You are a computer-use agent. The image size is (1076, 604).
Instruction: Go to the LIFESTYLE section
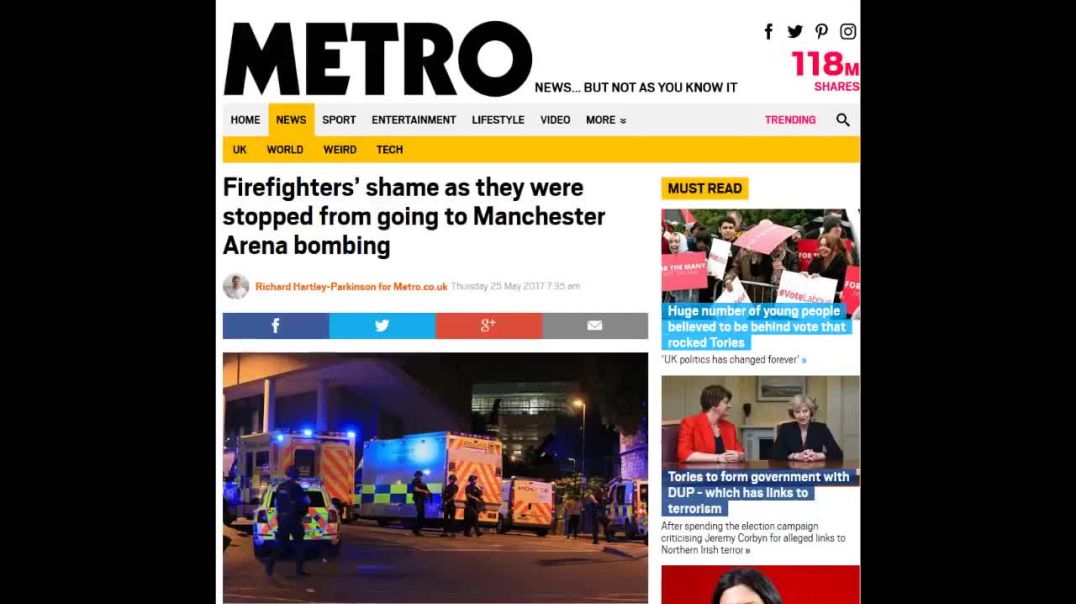pyautogui.click(x=498, y=120)
